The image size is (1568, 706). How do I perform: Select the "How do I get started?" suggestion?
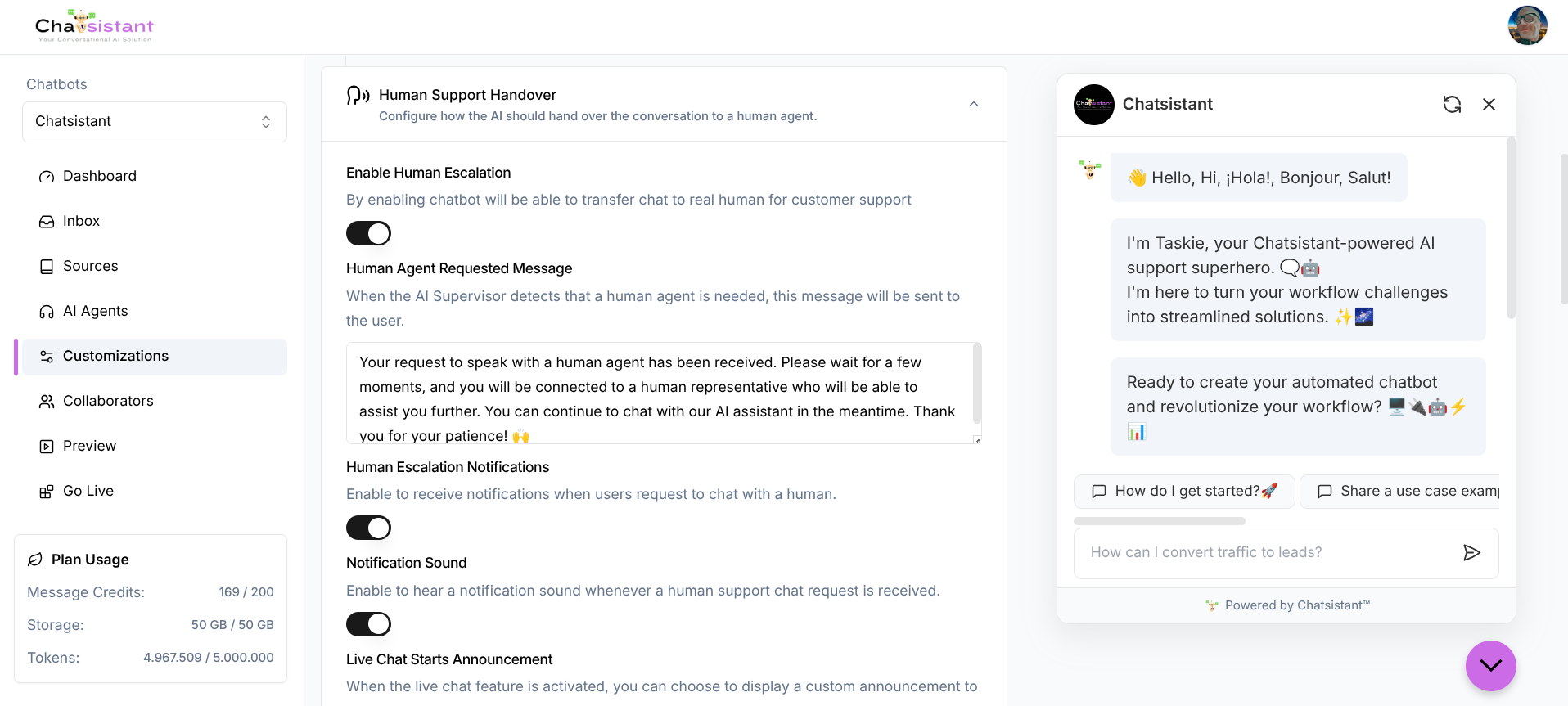(x=1184, y=491)
